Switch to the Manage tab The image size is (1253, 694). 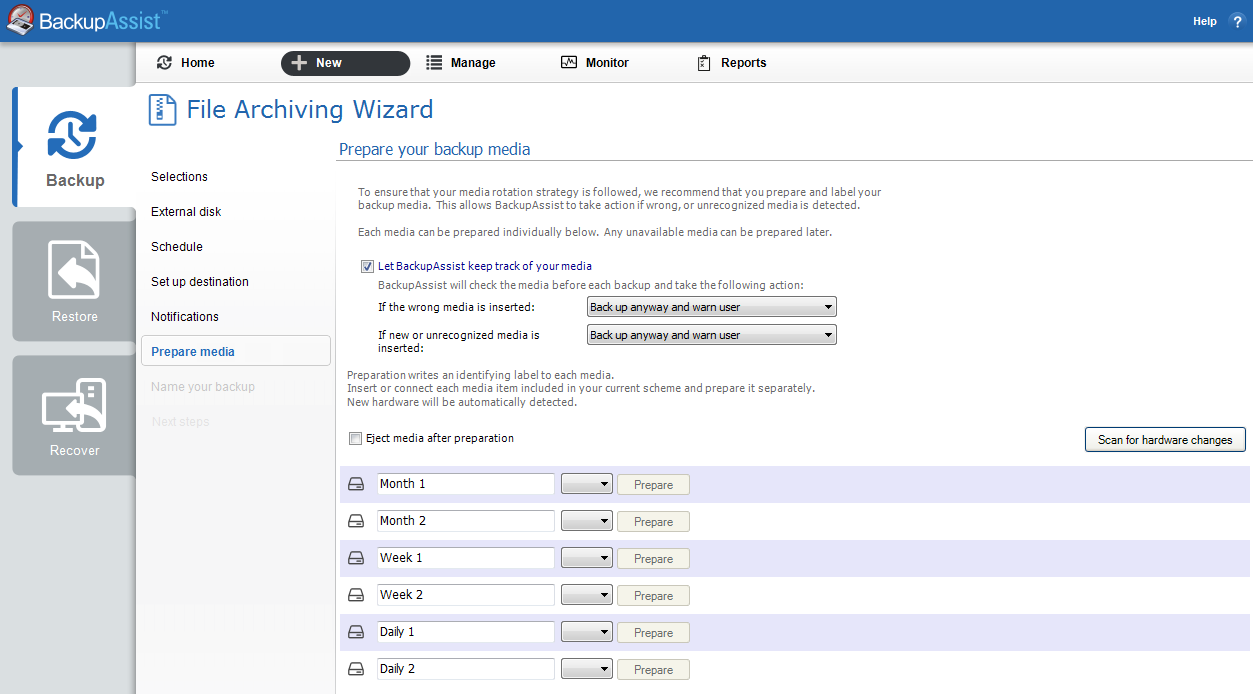(460, 63)
